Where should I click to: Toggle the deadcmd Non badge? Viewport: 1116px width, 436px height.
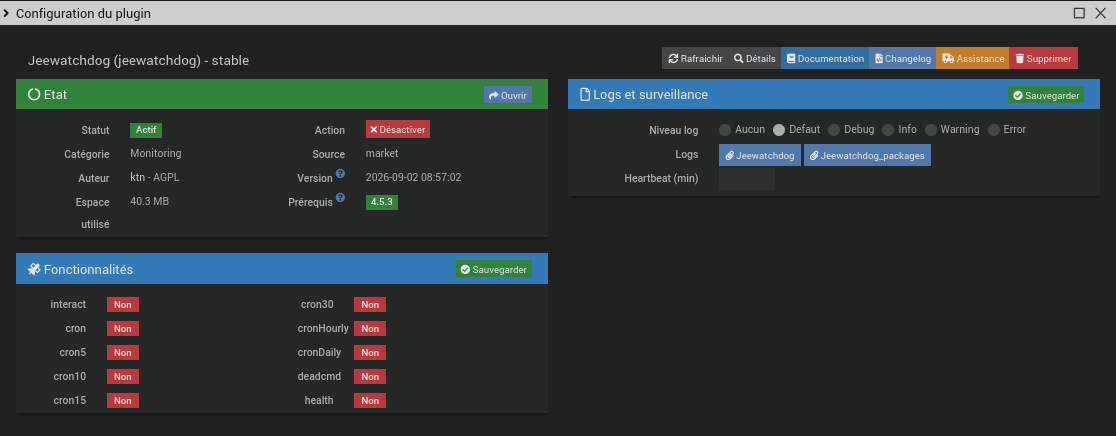pos(370,376)
